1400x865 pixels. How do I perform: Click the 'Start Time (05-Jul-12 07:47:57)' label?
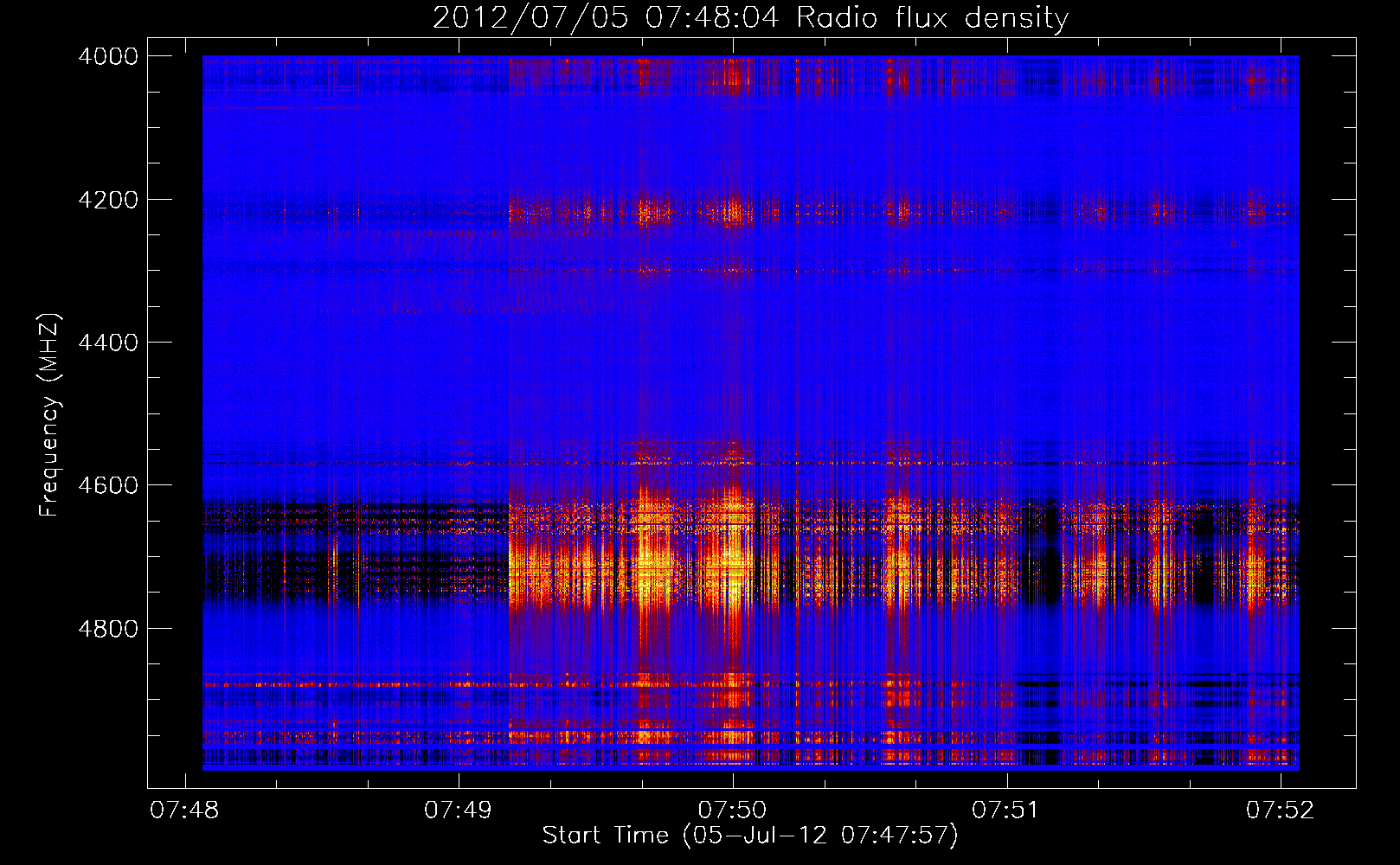point(750,836)
